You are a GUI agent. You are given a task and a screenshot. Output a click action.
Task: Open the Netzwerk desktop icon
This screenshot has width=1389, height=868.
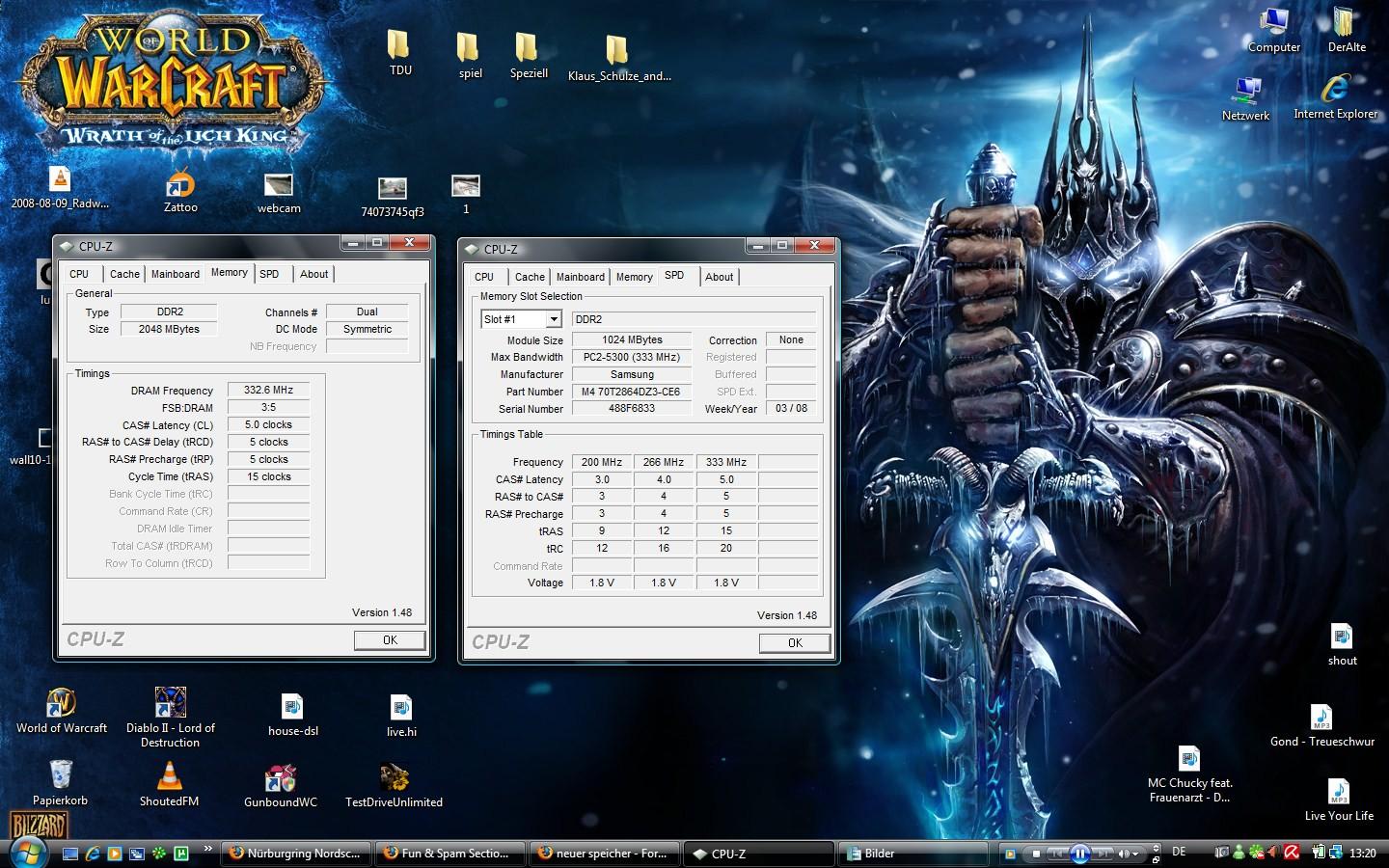[1245, 98]
